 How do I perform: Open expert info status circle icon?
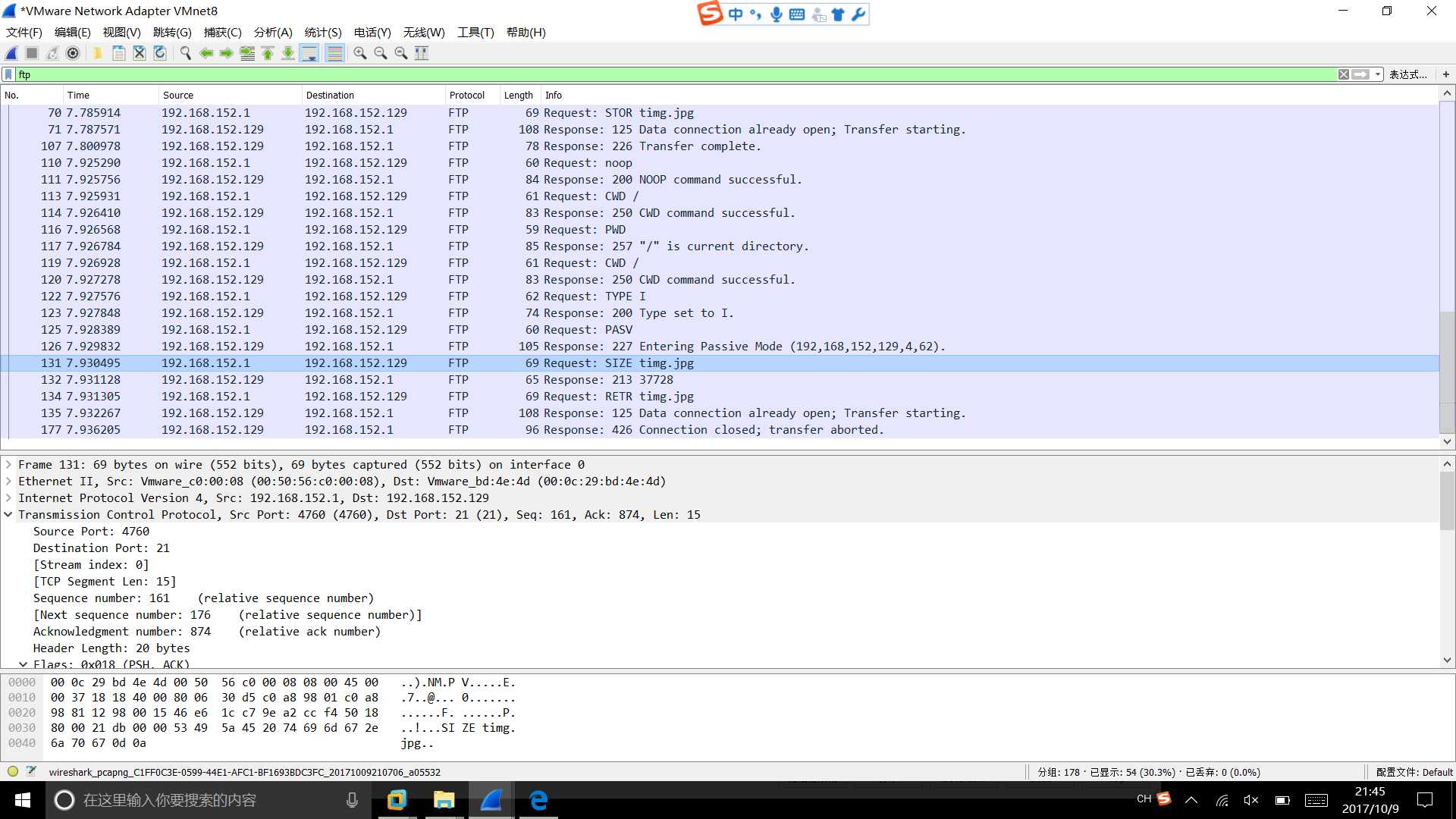click(12, 772)
